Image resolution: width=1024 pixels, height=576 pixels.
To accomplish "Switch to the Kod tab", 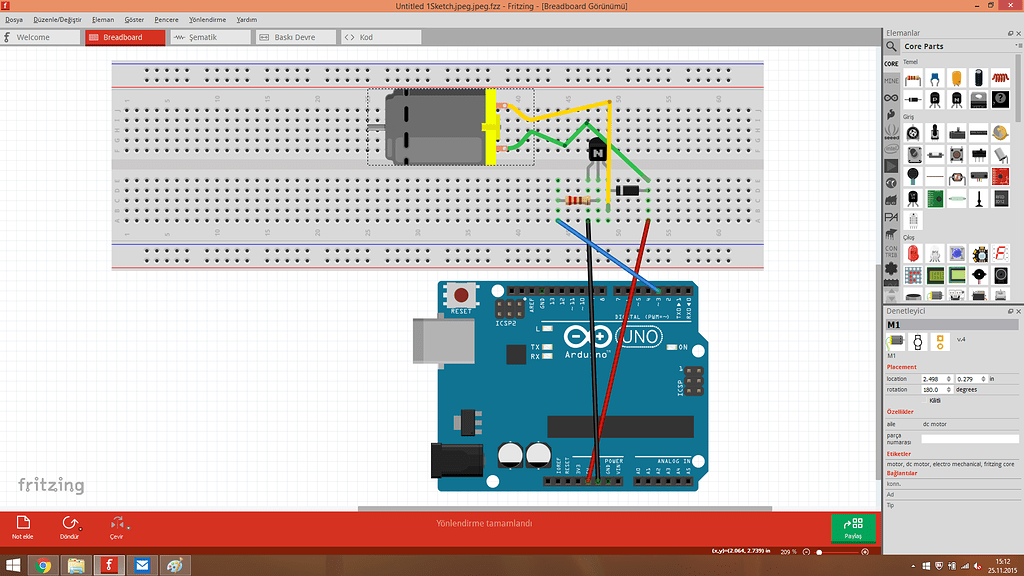I will click(x=381, y=37).
